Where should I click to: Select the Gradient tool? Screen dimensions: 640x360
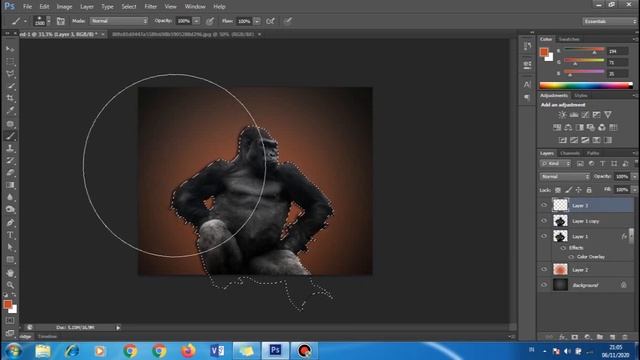tap(10, 185)
